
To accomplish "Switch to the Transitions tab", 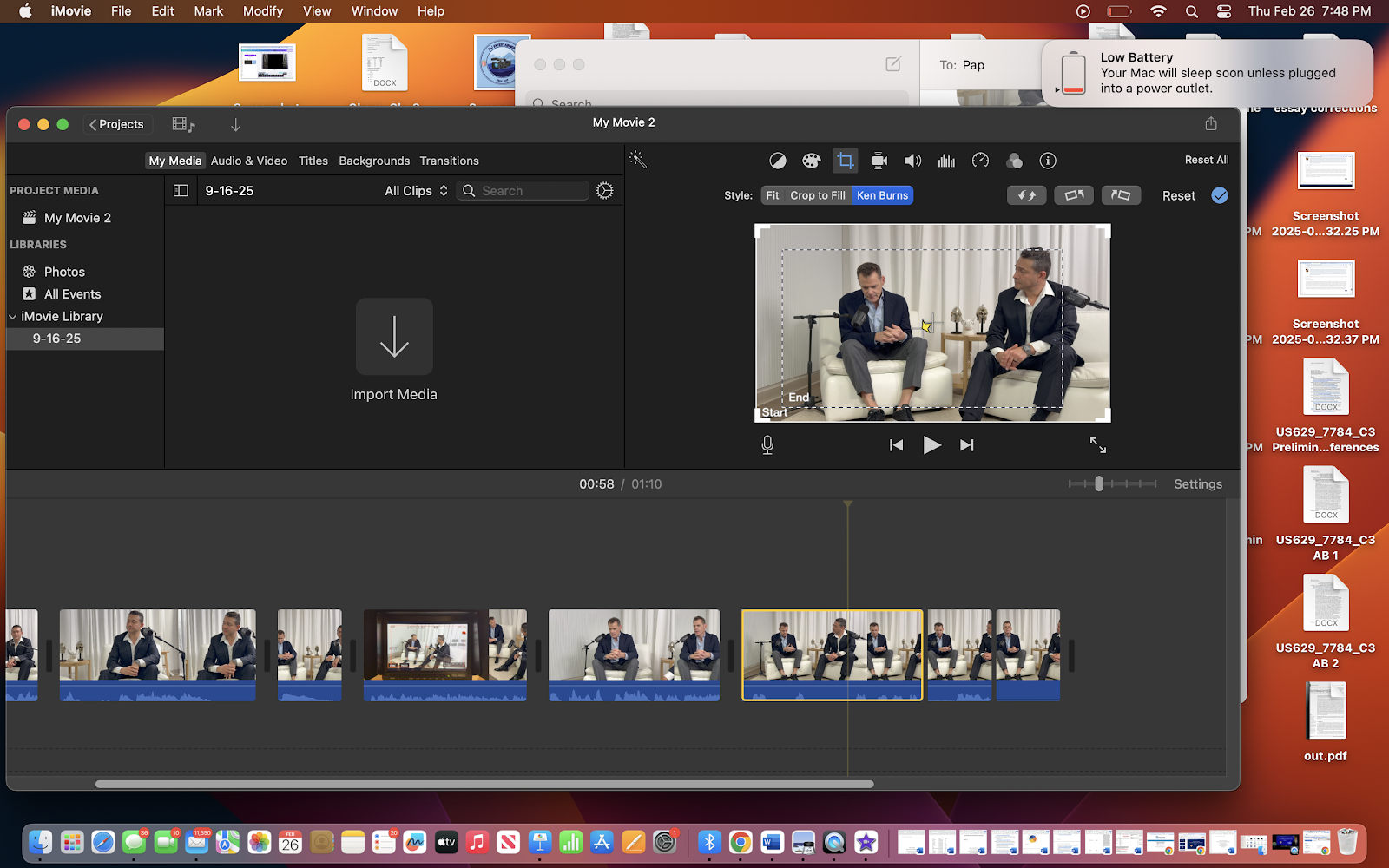I will pos(449,161).
